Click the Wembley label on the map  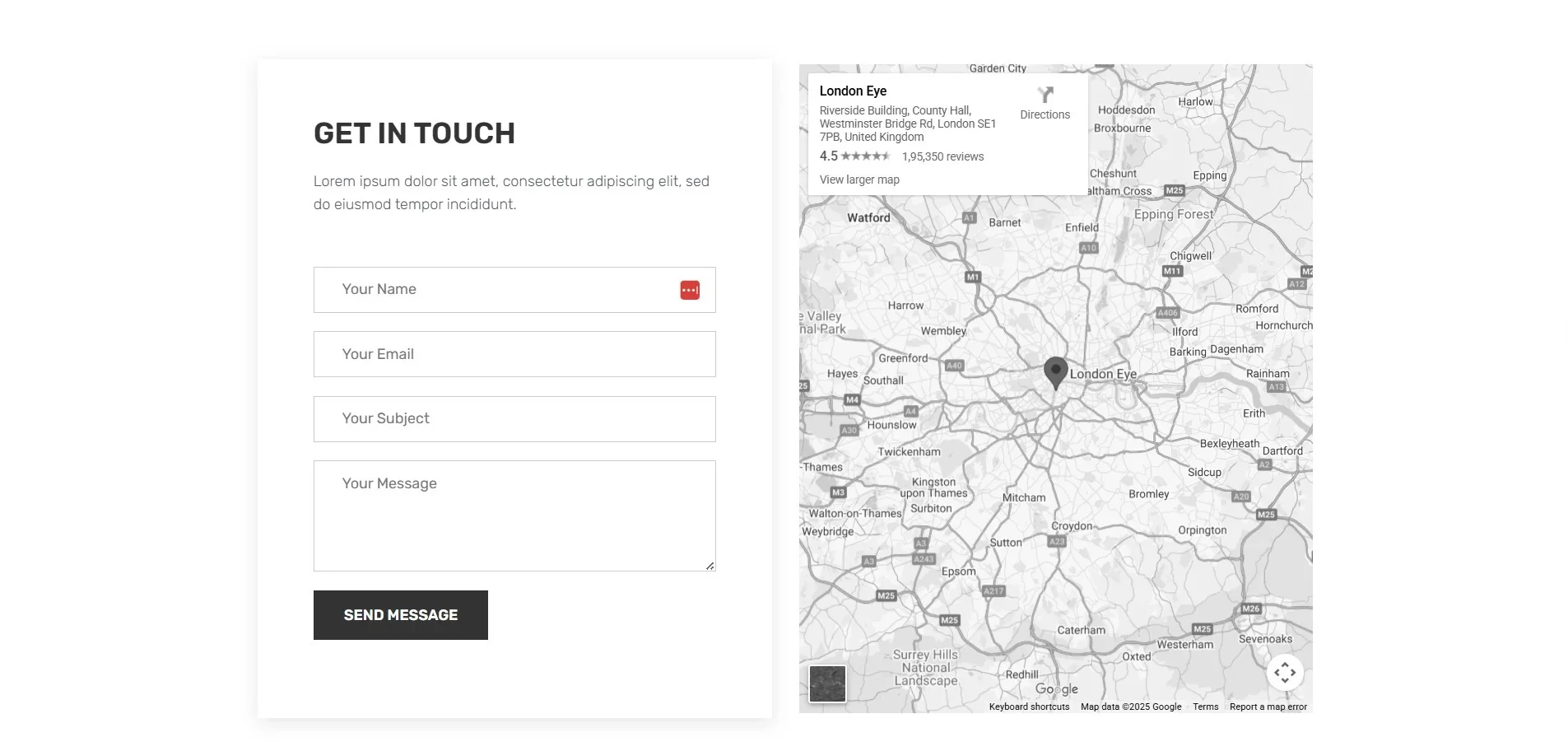pos(943,331)
